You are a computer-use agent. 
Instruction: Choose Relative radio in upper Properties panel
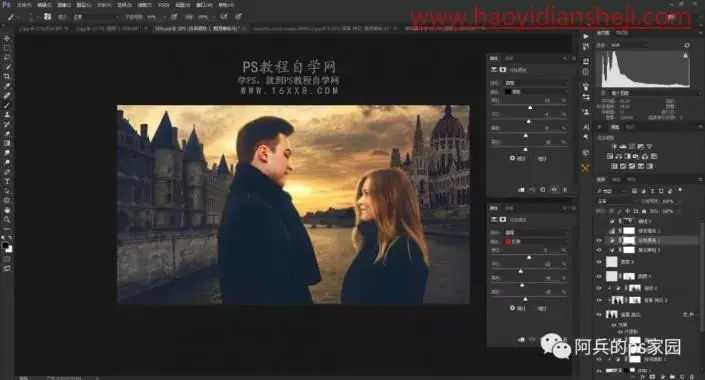point(512,158)
